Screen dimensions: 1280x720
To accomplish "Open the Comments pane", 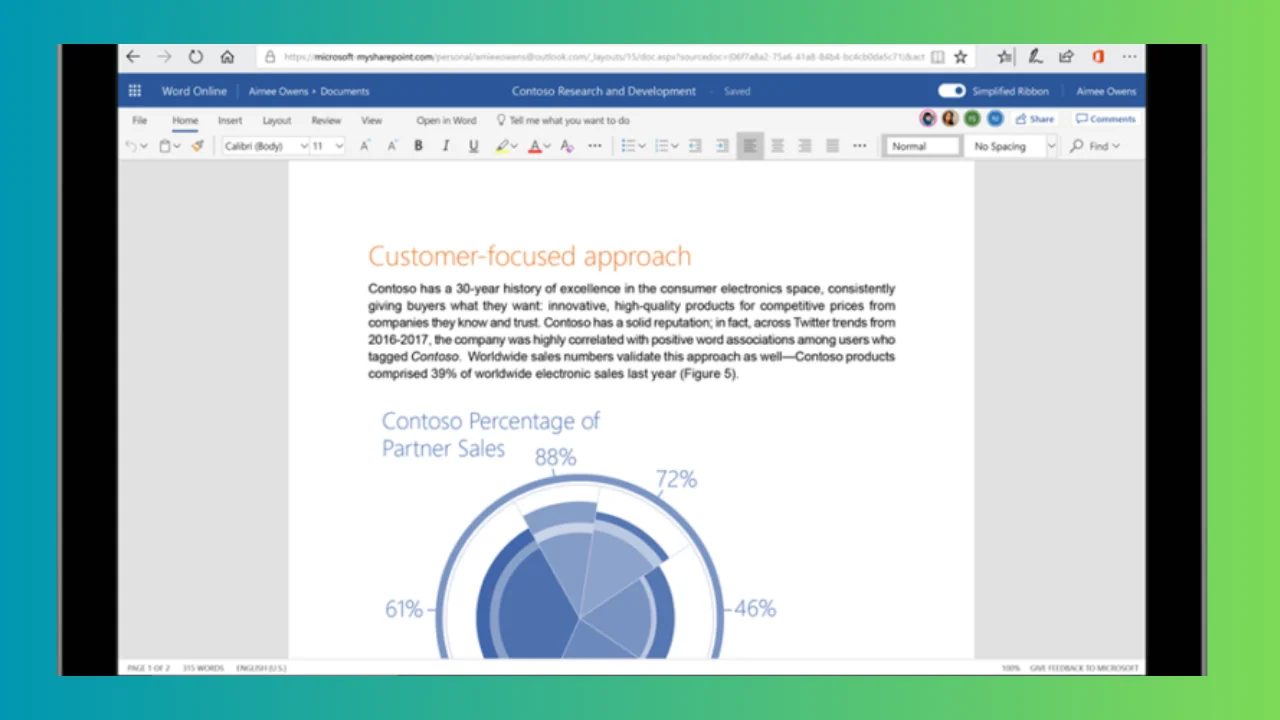I will click(1106, 119).
